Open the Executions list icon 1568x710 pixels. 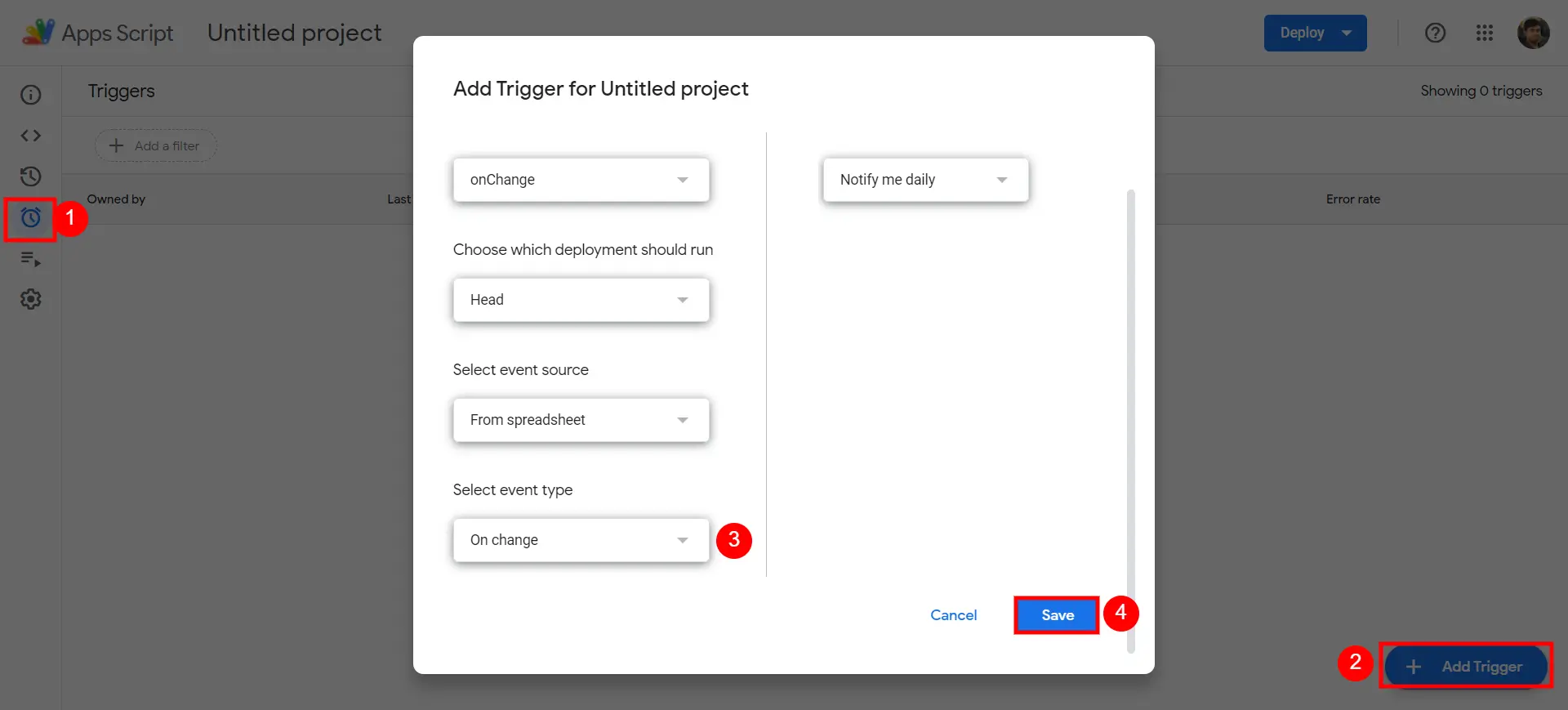coord(31,259)
